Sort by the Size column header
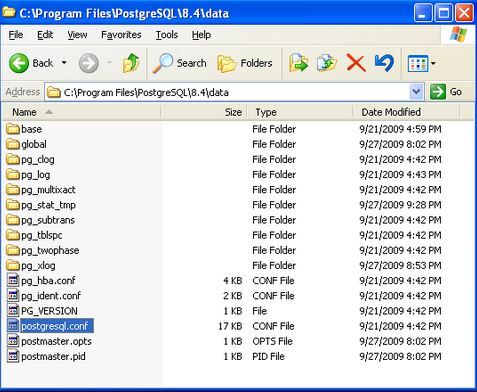The width and height of the screenshot is (477, 392). coord(204,112)
